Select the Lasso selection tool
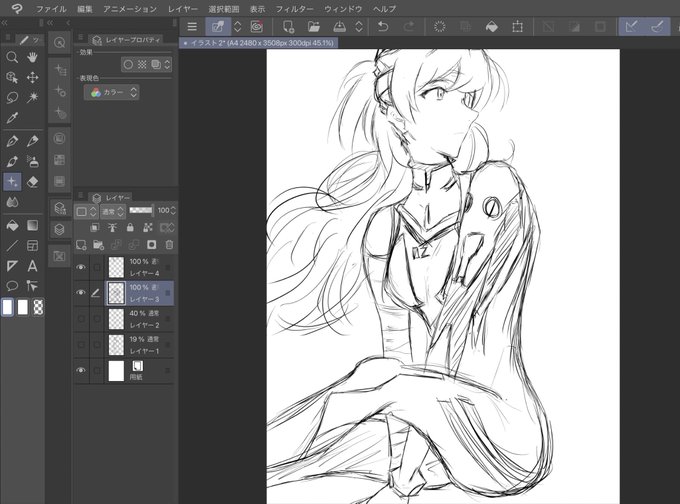 pos(12,98)
